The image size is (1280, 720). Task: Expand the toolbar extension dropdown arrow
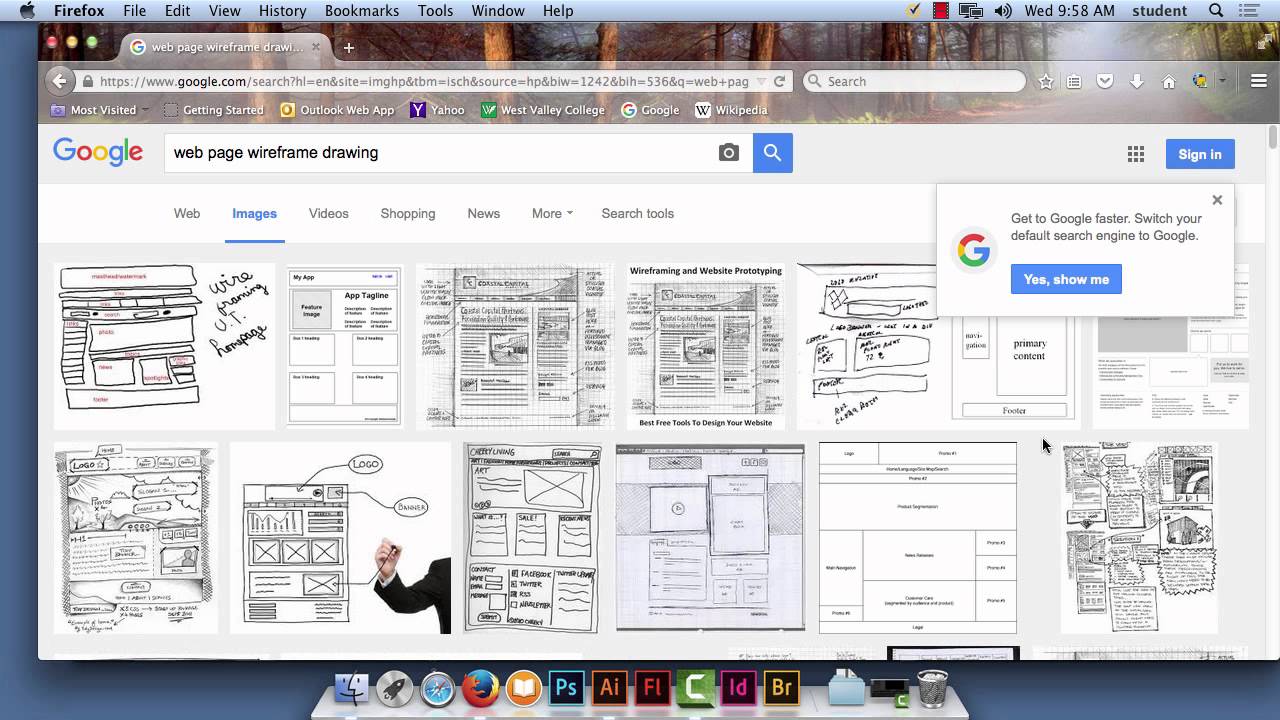click(1222, 82)
